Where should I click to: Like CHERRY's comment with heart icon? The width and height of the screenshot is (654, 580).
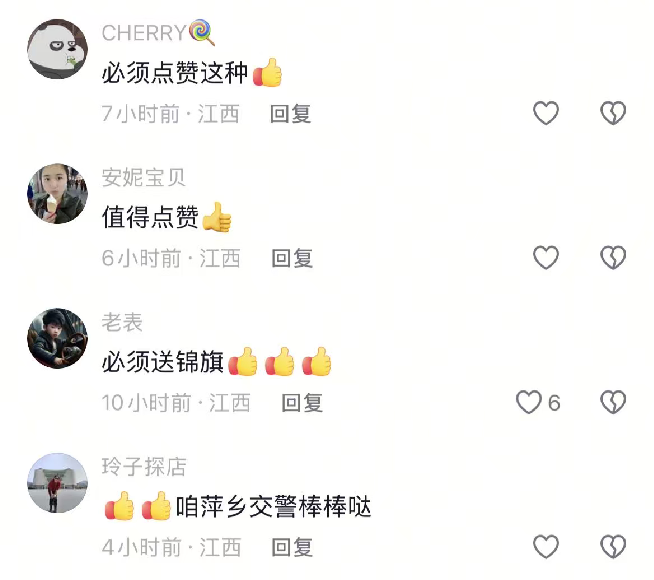546,113
